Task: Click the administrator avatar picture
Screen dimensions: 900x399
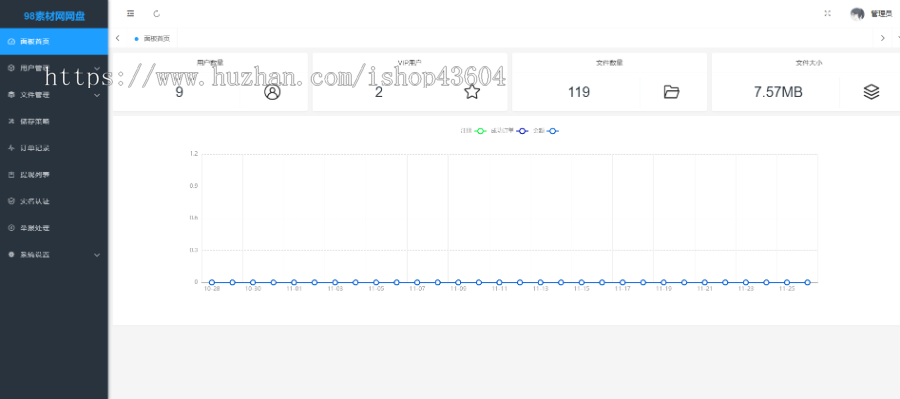Action: pyautogui.click(x=857, y=14)
